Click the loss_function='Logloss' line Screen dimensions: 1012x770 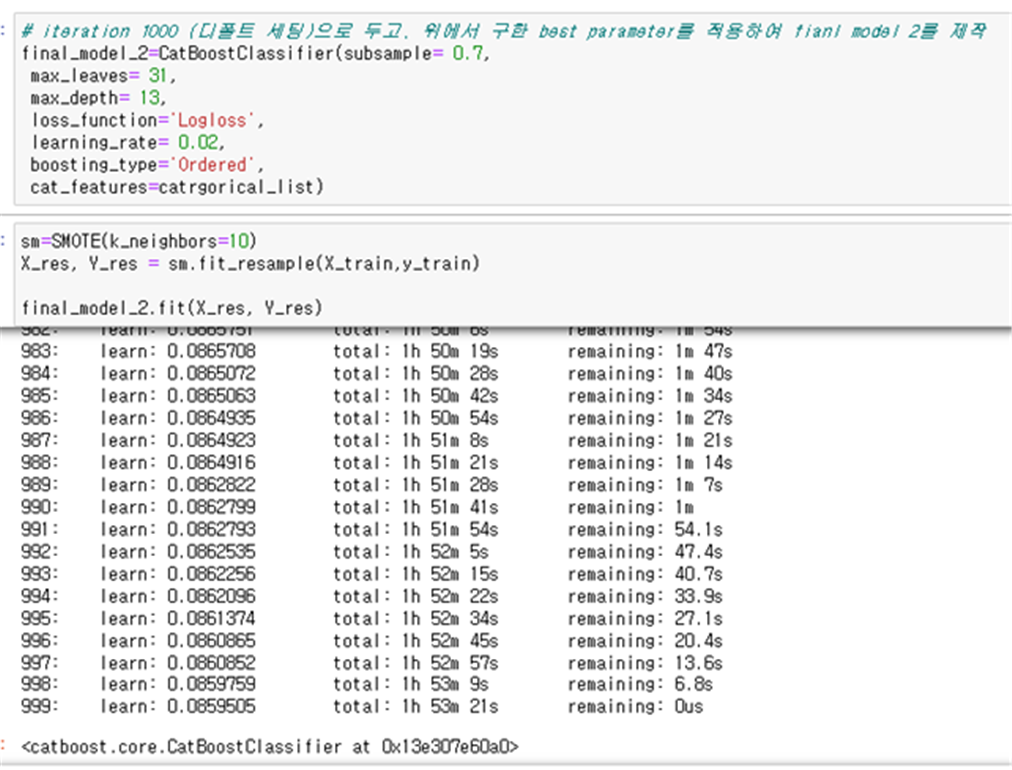pos(147,120)
